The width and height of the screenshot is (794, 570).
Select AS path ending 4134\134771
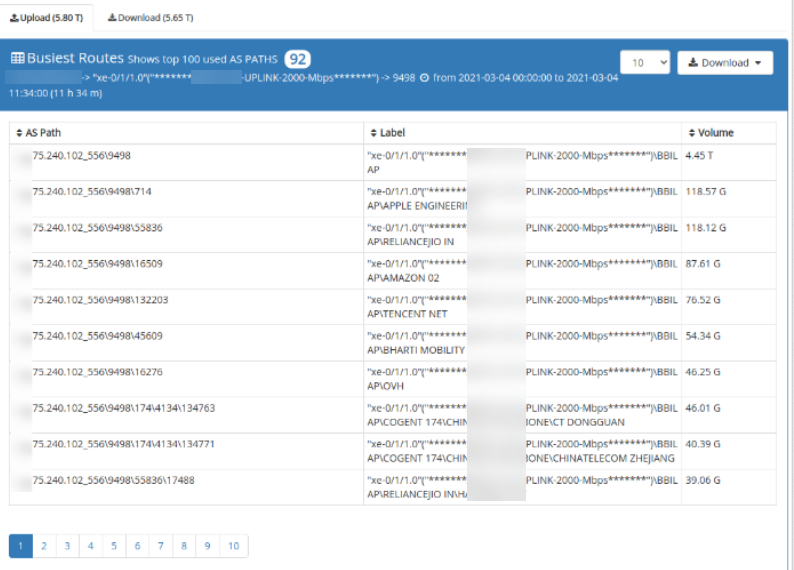[x=124, y=444]
